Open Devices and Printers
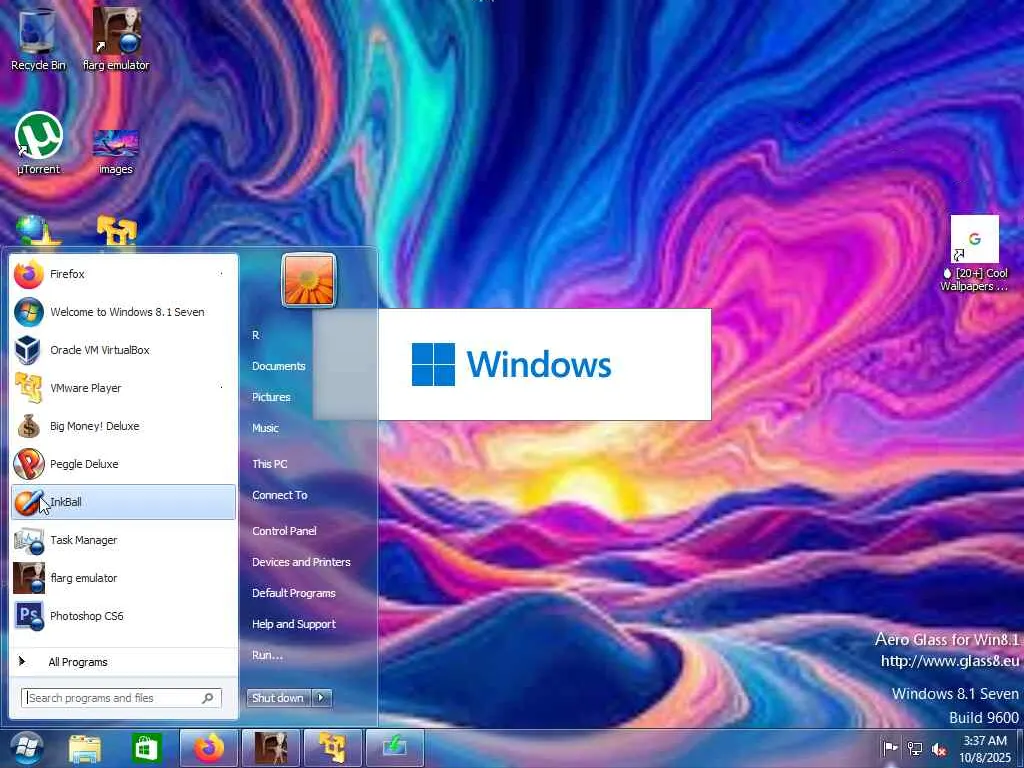The image size is (1024, 768). [x=301, y=562]
